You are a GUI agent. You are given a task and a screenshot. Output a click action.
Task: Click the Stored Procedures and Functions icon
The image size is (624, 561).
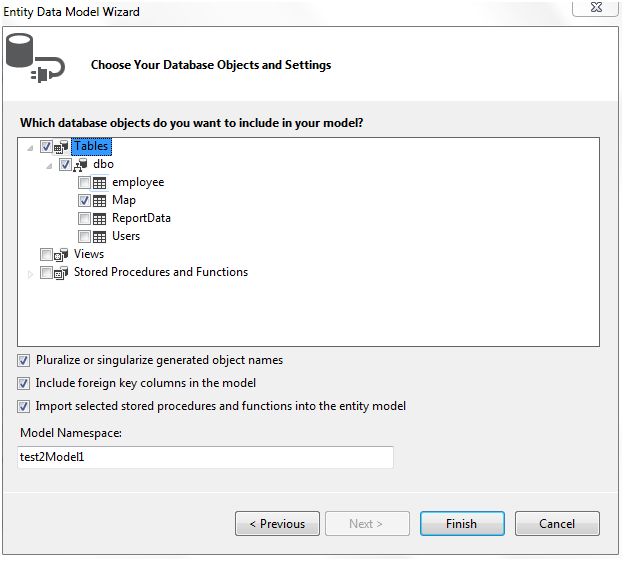(x=61, y=273)
